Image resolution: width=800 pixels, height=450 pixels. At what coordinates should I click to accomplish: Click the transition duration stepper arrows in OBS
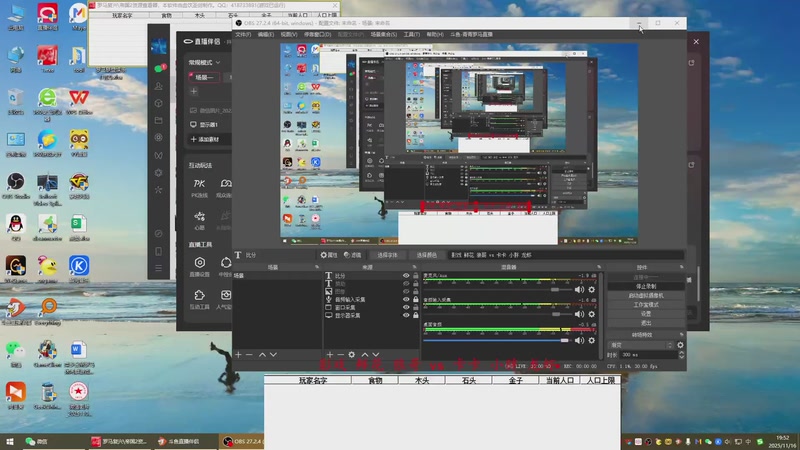(681, 355)
